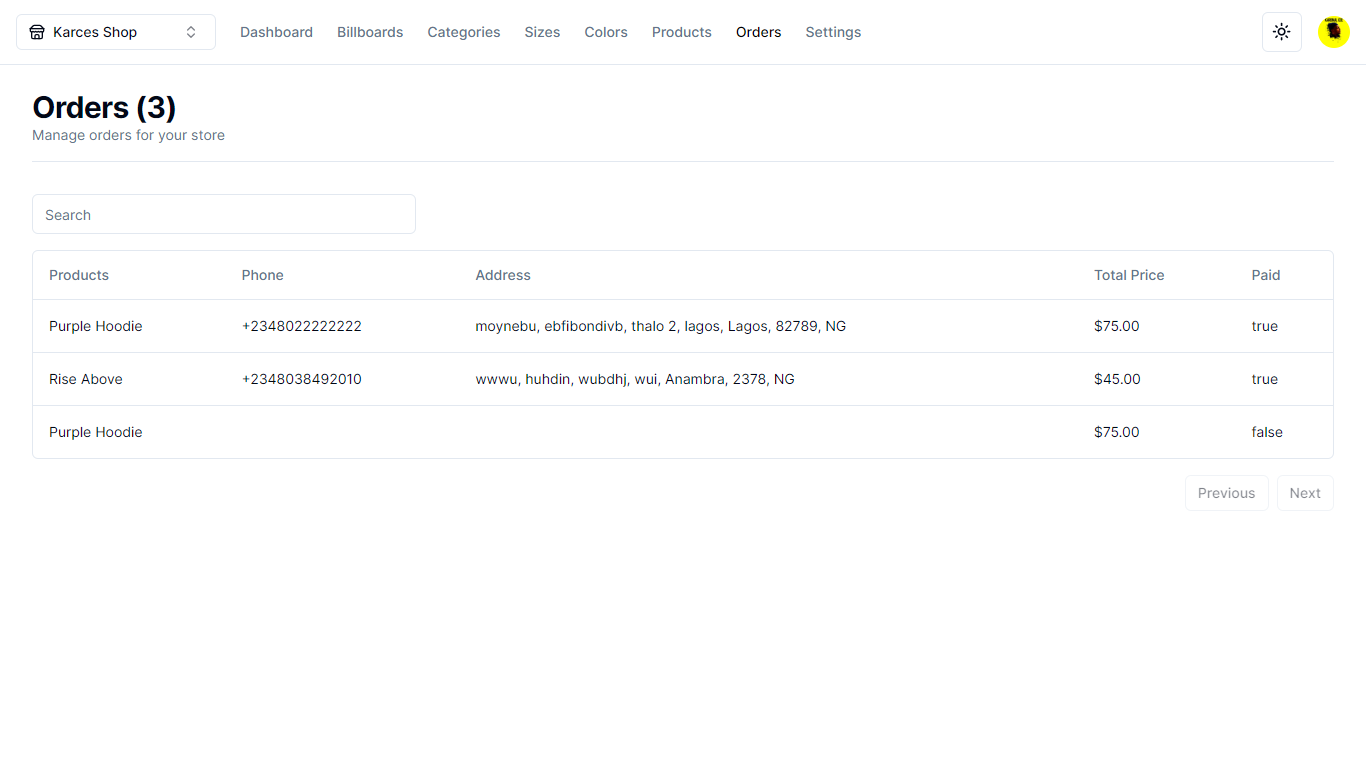
Task: Click the false Paid status on last order
Action: [1267, 432]
